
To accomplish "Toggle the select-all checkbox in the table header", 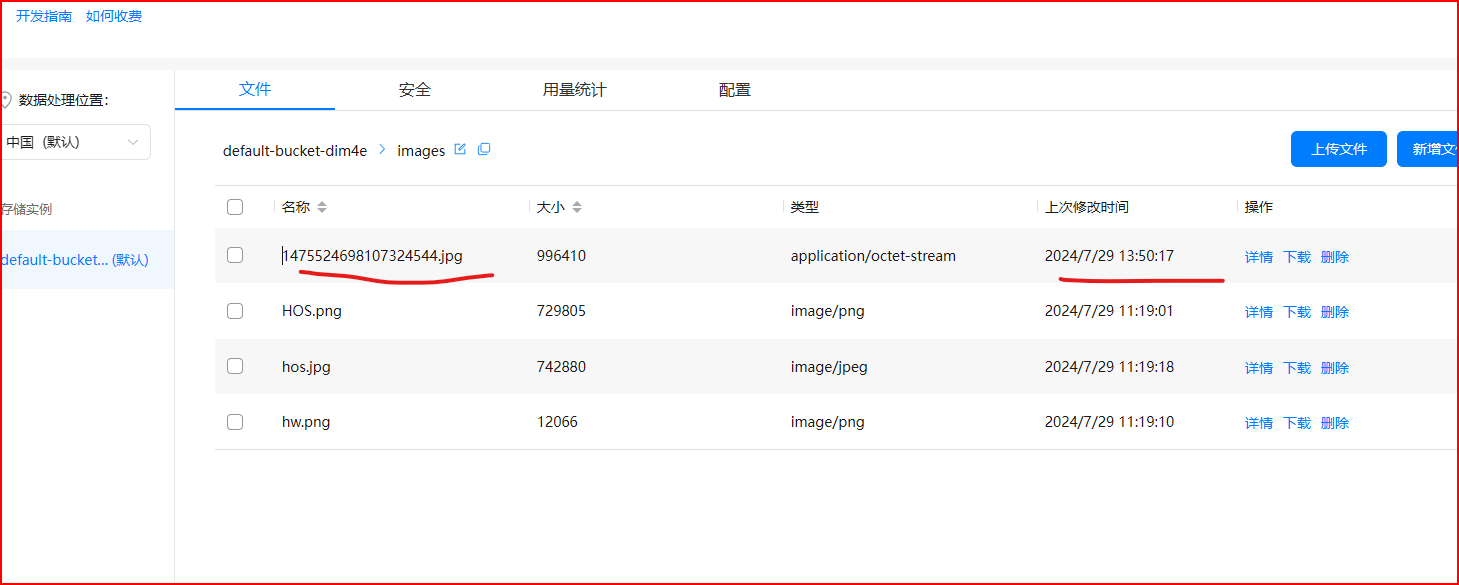I will click(235, 207).
